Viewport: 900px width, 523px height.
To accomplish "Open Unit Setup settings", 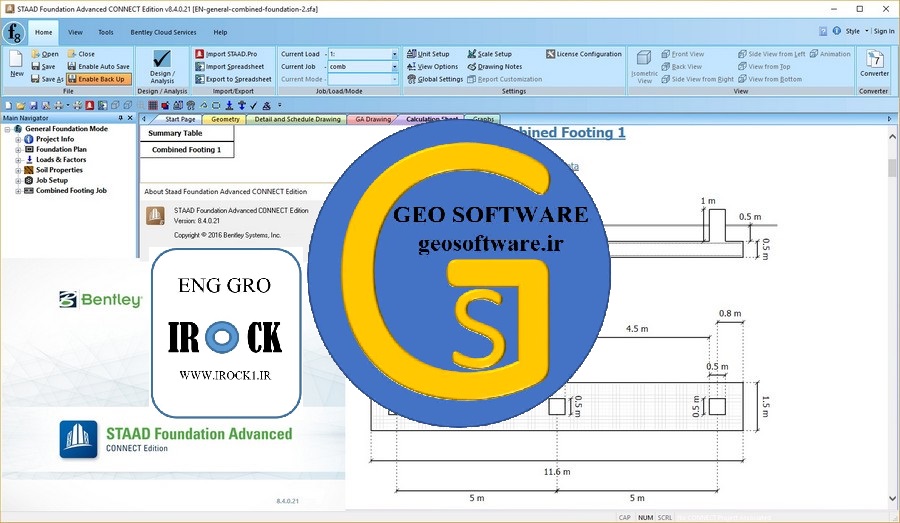I will click(428, 54).
